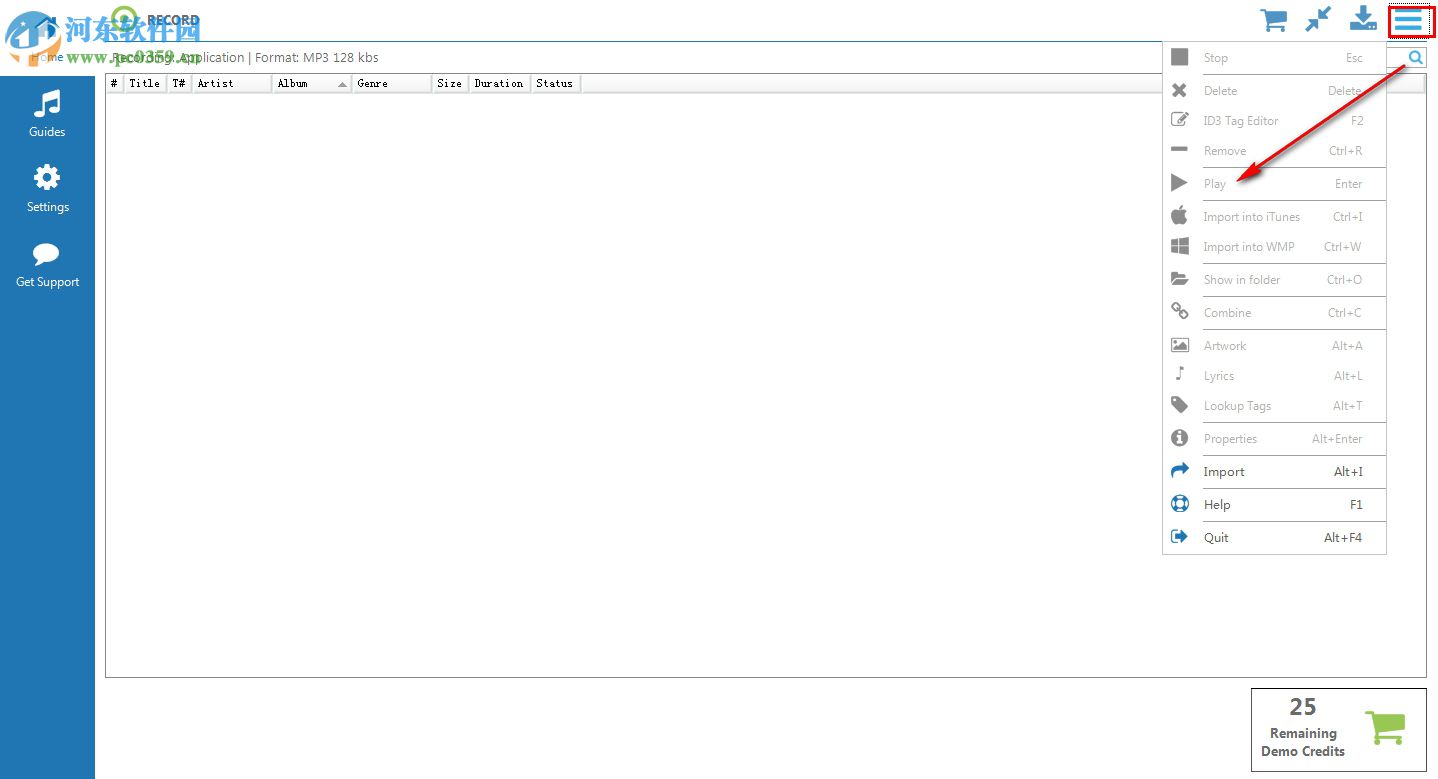
Task: Sort tracks by Genre column
Action: click(x=393, y=83)
